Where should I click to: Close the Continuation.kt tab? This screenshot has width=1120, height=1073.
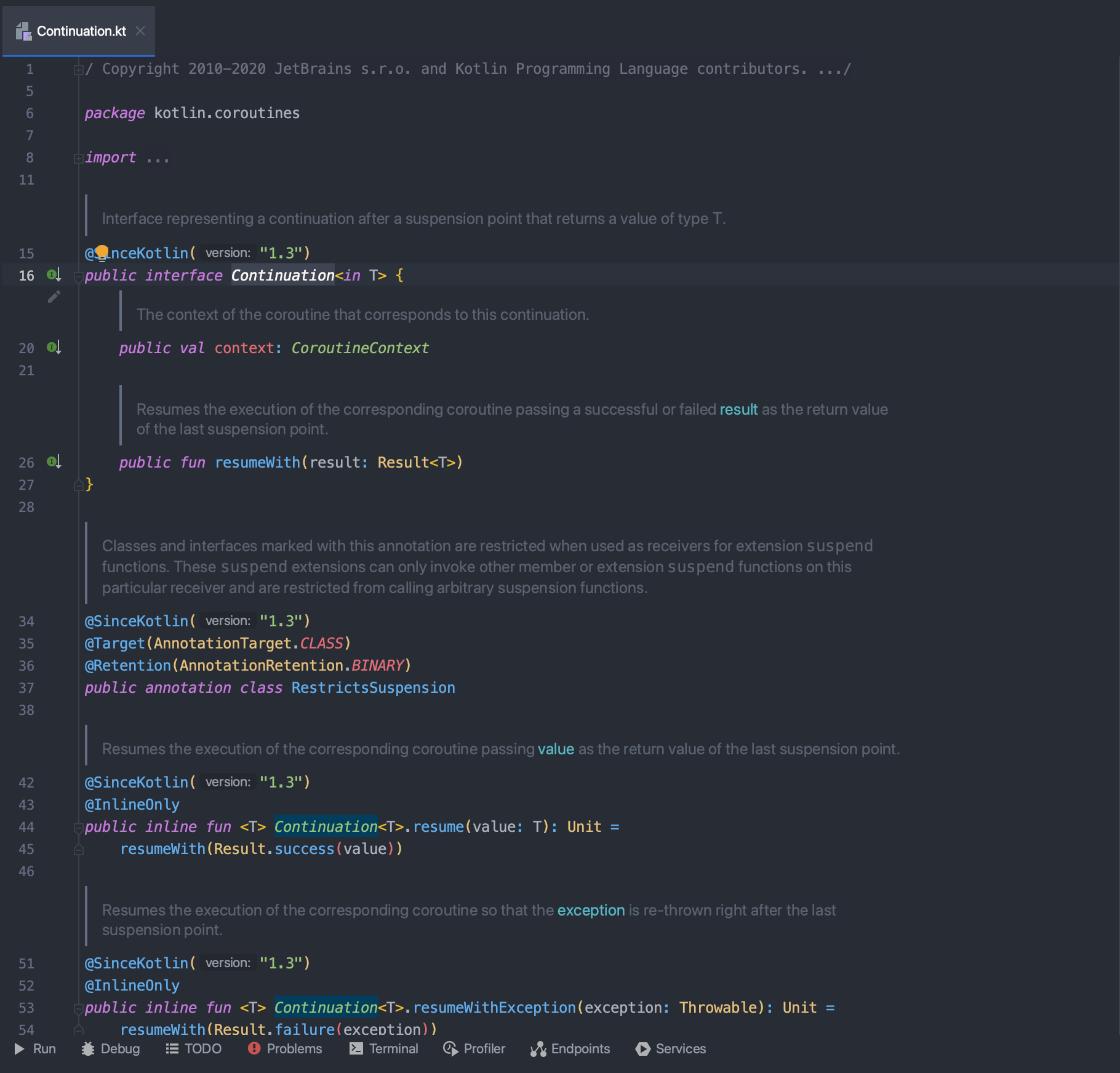[x=140, y=31]
